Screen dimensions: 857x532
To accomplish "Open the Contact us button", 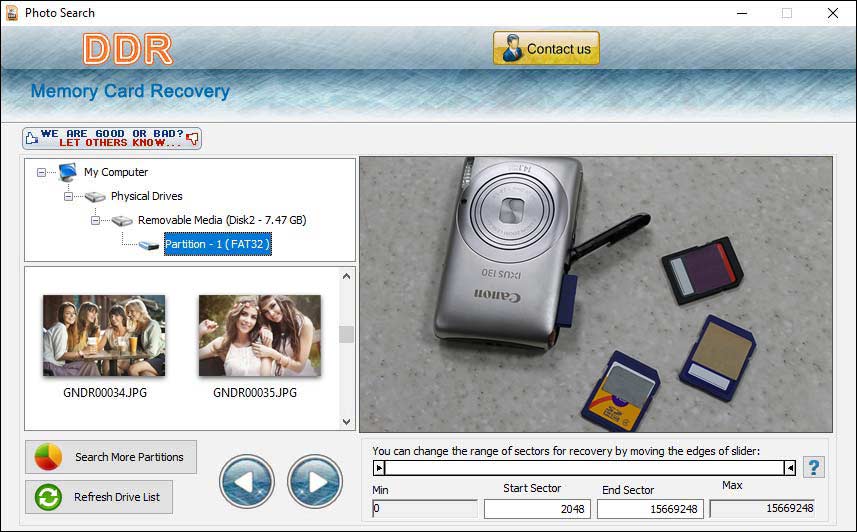I will pyautogui.click(x=546, y=48).
